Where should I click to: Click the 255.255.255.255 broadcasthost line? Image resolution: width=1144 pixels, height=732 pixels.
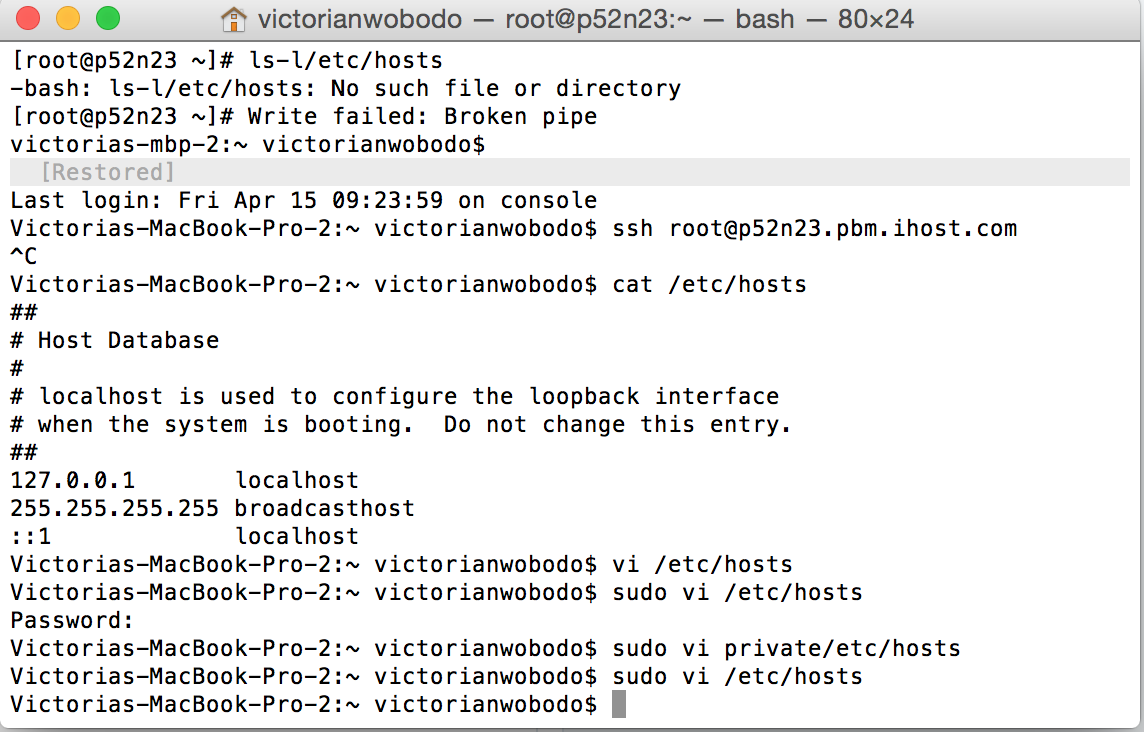click(x=212, y=508)
